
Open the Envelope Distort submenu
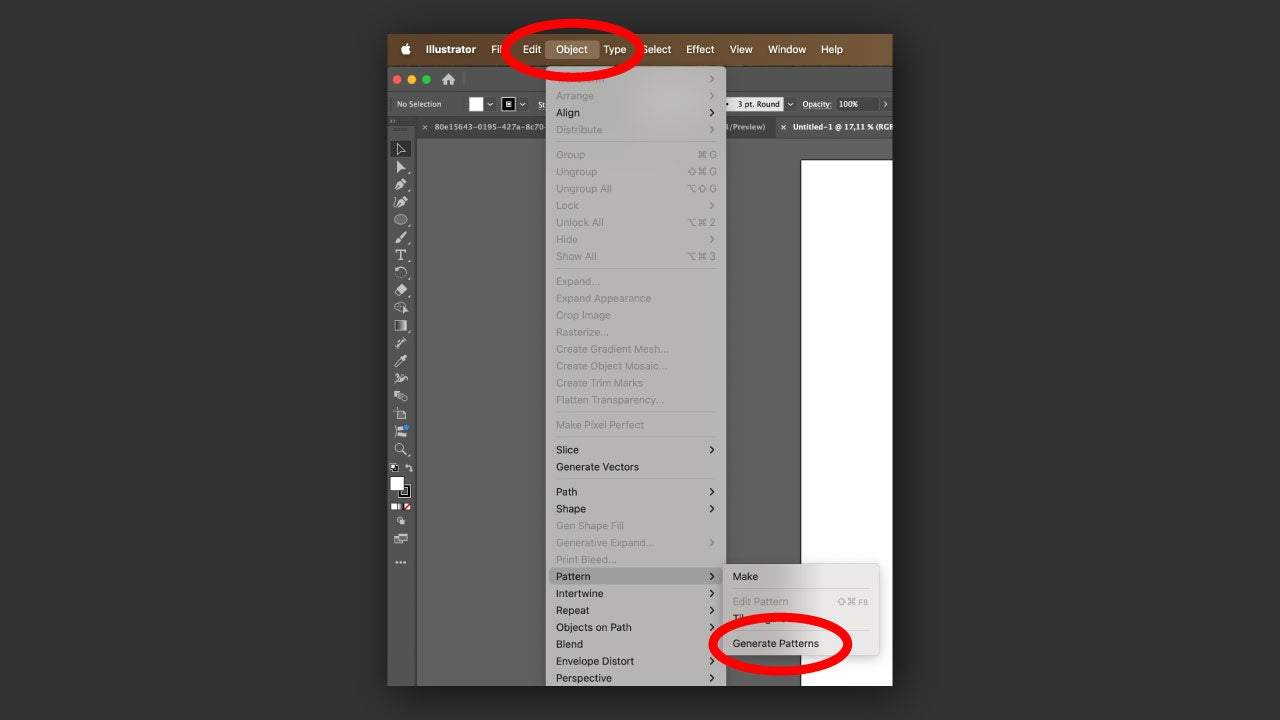(636, 662)
